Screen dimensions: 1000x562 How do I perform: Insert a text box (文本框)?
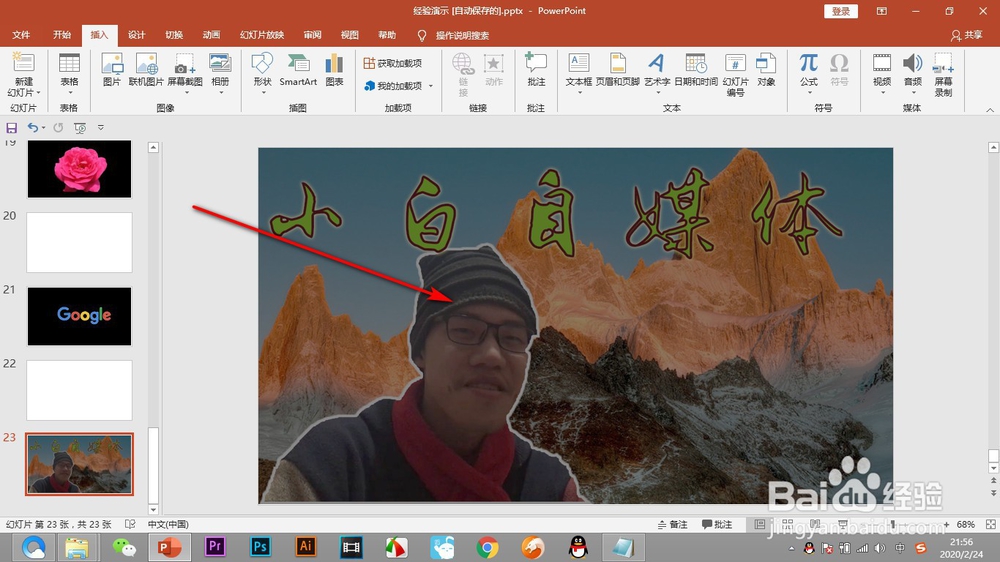[578, 73]
